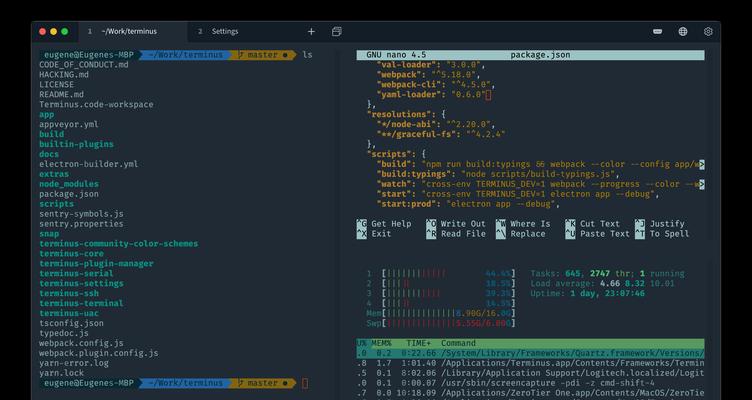Click the Paste Text nano shortcut
This screenshot has width=752, height=400.
pyautogui.click(x=597, y=234)
